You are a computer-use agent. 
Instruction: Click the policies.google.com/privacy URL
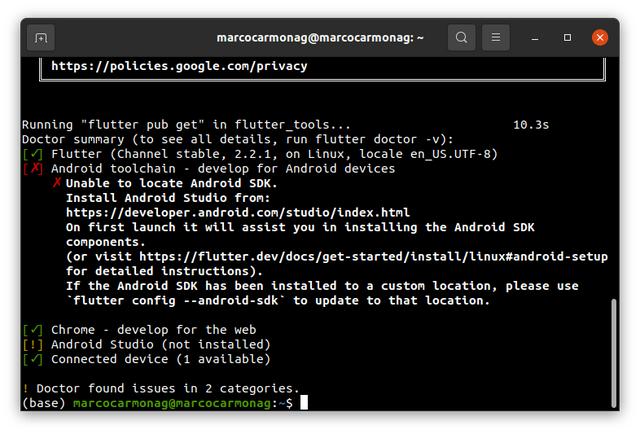179,66
